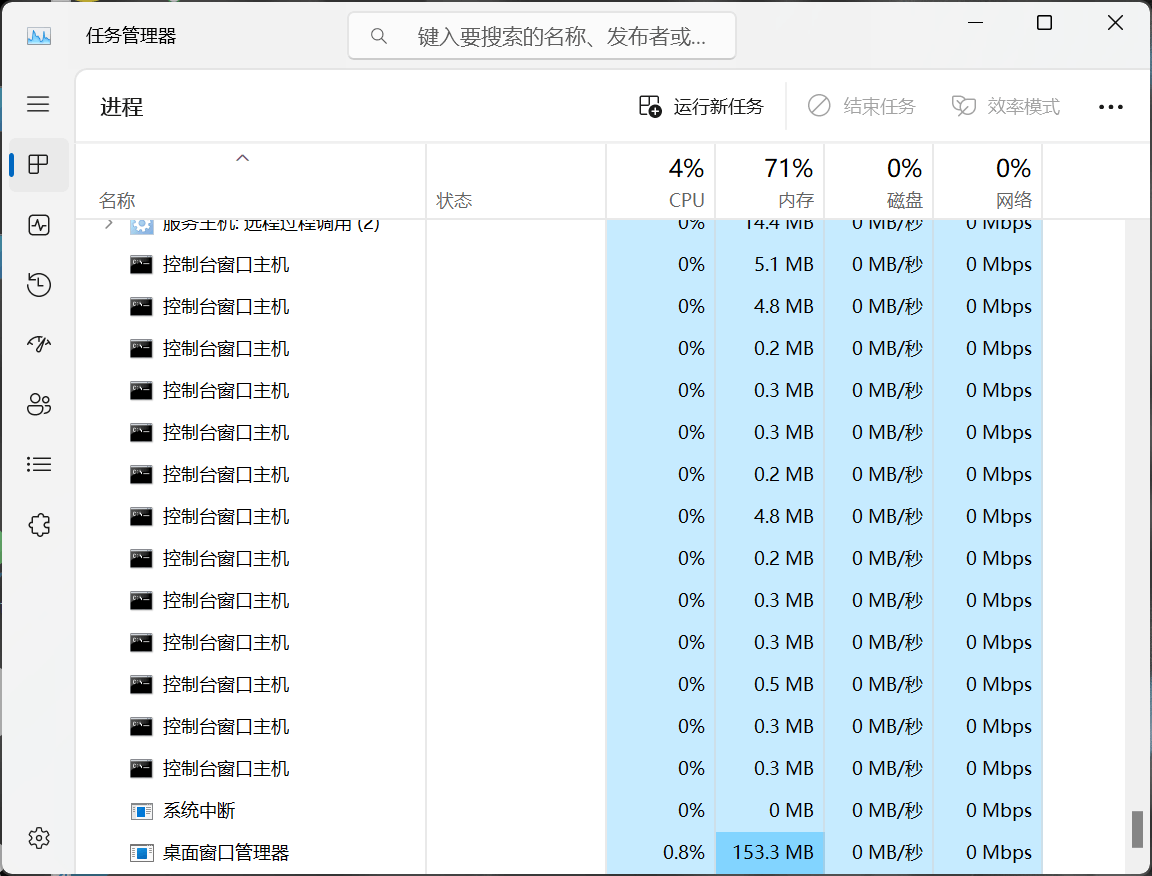Click the 5.1 MB memory value
This screenshot has width=1152, height=876.
point(783,265)
